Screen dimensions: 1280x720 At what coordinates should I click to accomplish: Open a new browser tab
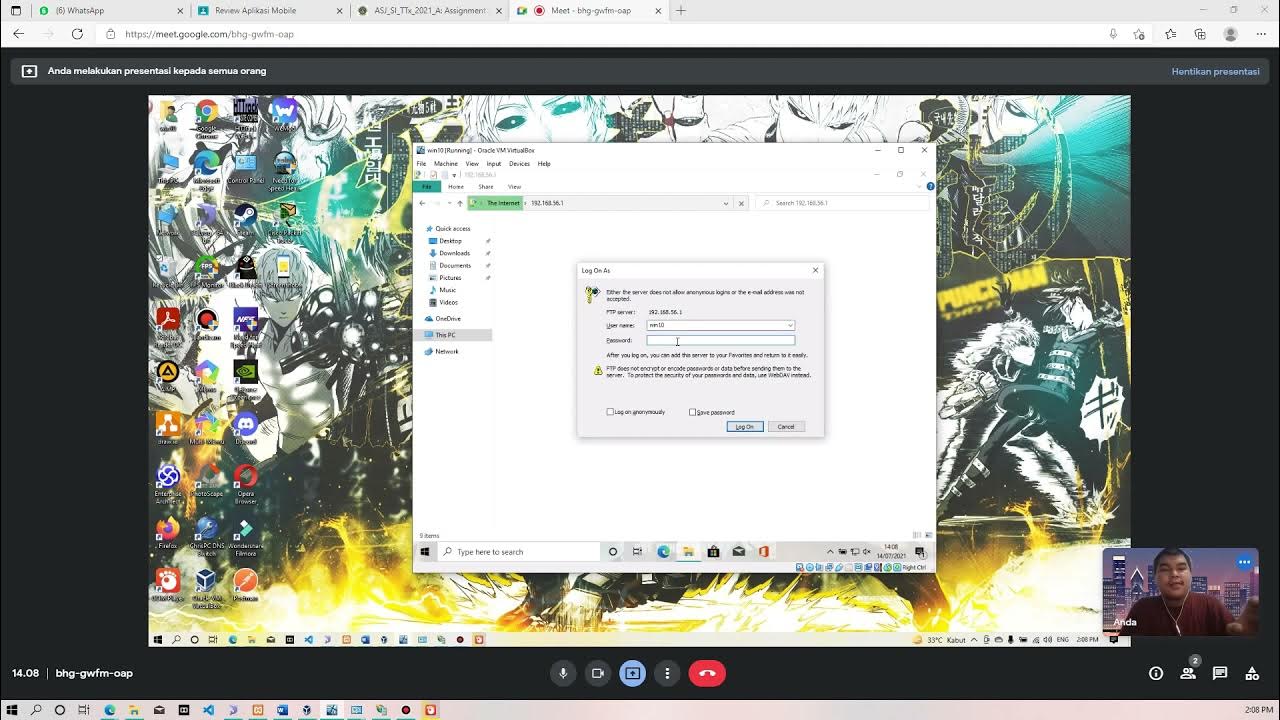coord(681,11)
